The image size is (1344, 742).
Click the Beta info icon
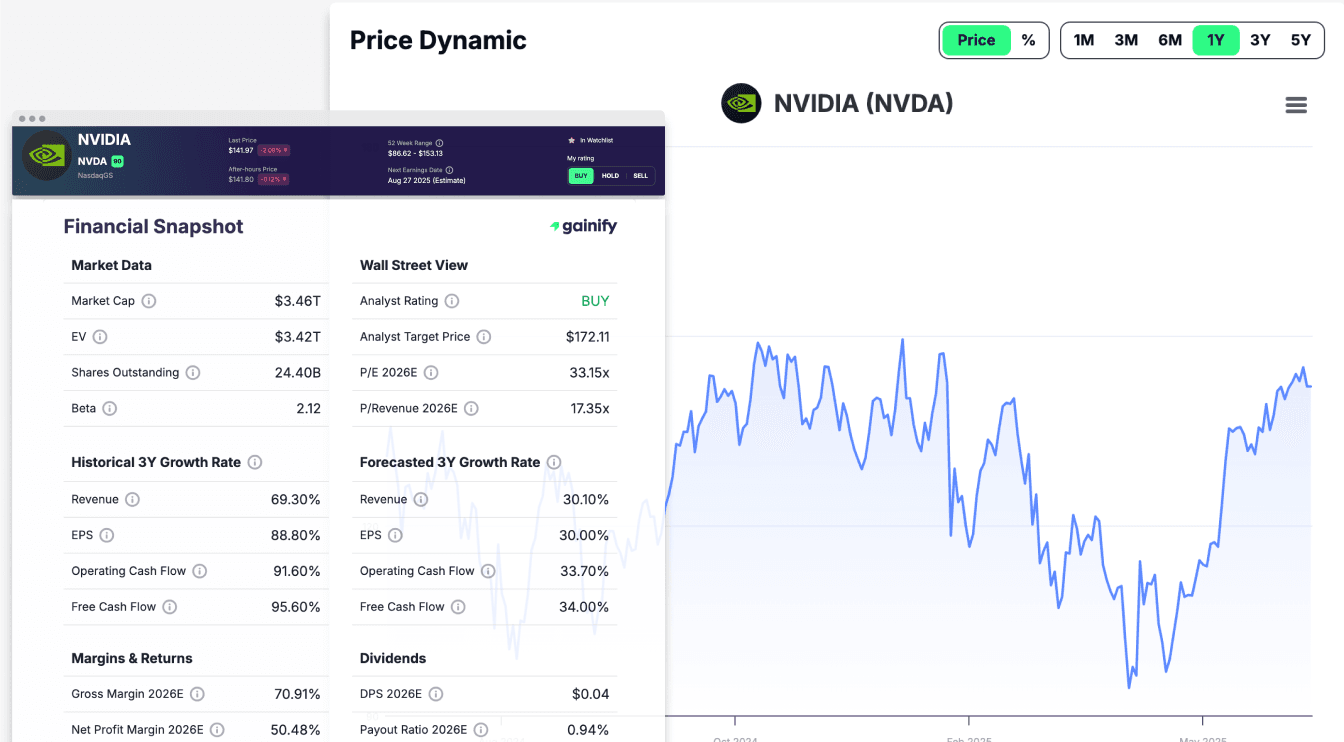[x=110, y=408]
